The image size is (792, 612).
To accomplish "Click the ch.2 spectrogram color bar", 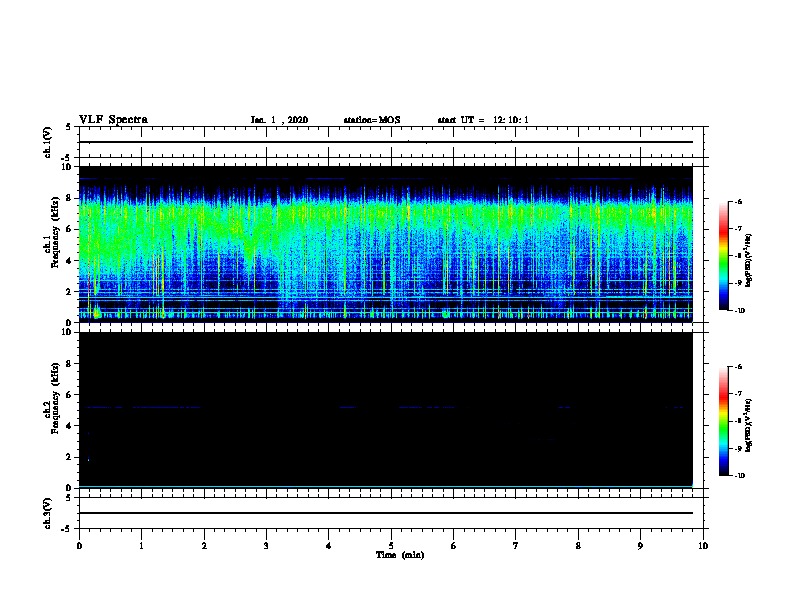I will tap(723, 421).
